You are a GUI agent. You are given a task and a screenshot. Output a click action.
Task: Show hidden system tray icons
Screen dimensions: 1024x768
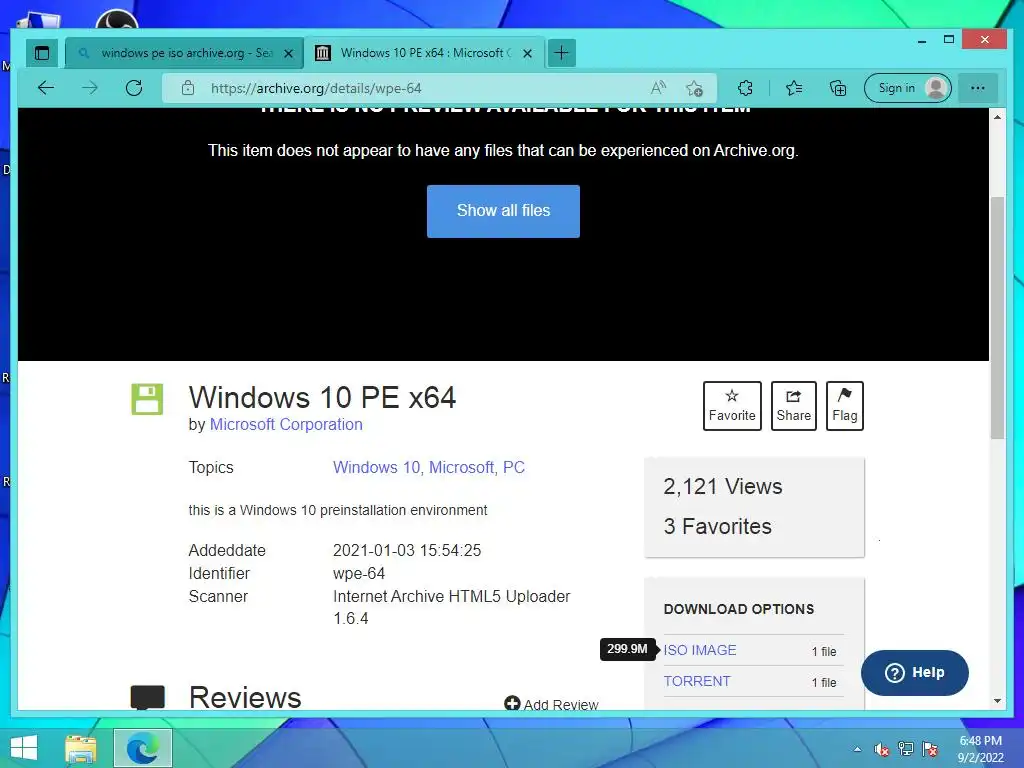point(857,749)
